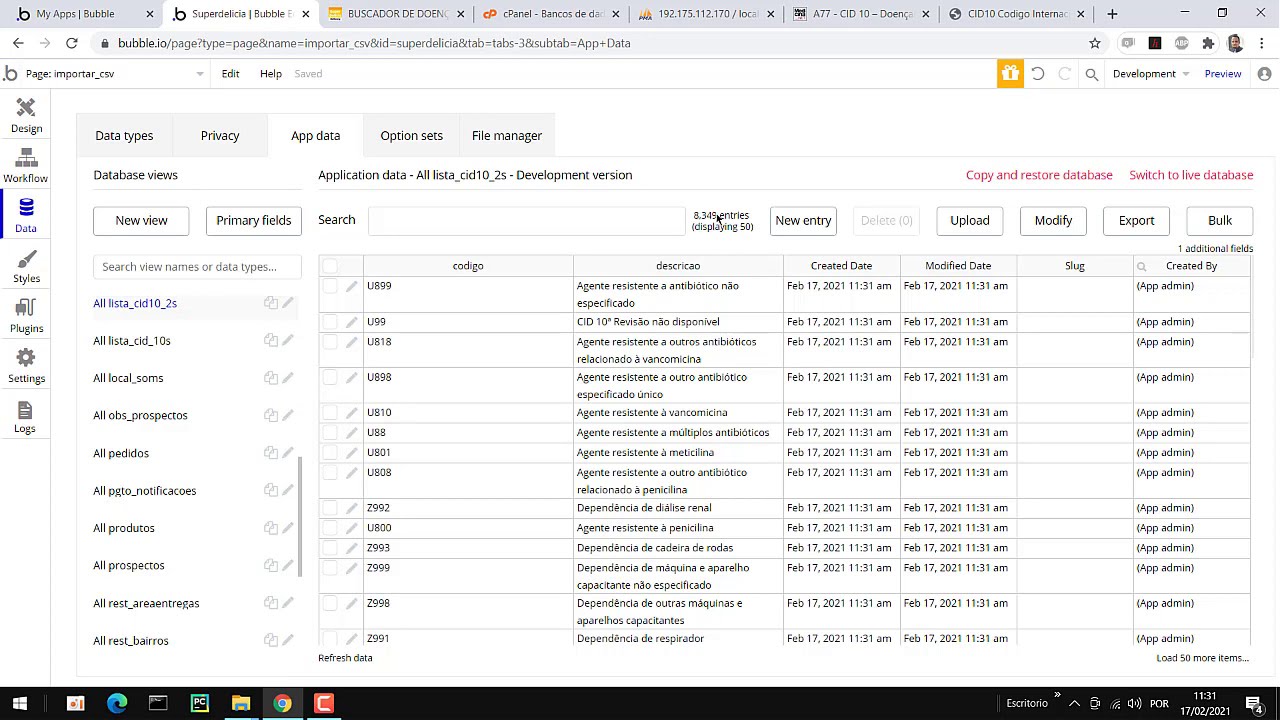Check the U818 row checkbox
Image resolution: width=1280 pixels, height=720 pixels.
pyautogui.click(x=330, y=342)
